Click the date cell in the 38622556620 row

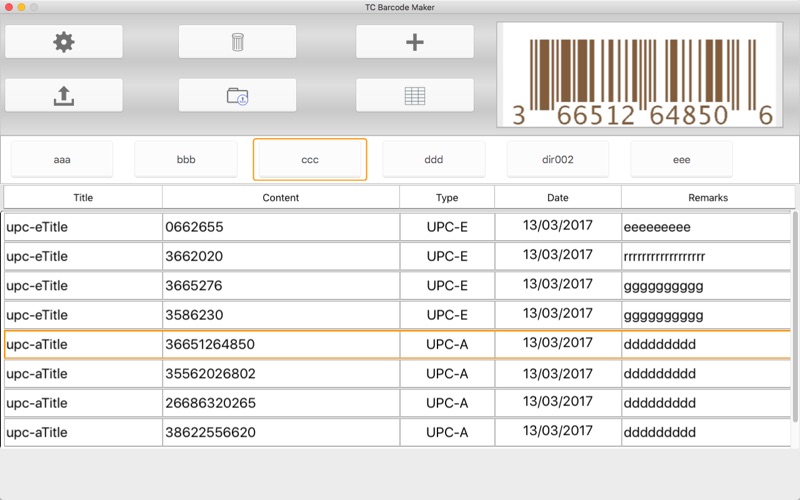pyautogui.click(x=558, y=433)
